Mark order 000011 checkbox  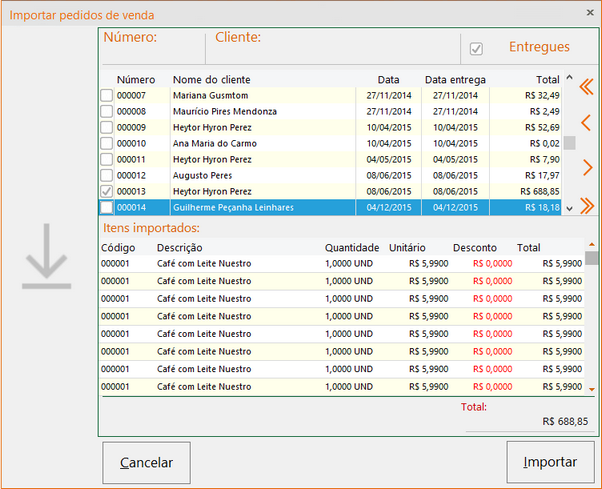[x=106, y=159]
